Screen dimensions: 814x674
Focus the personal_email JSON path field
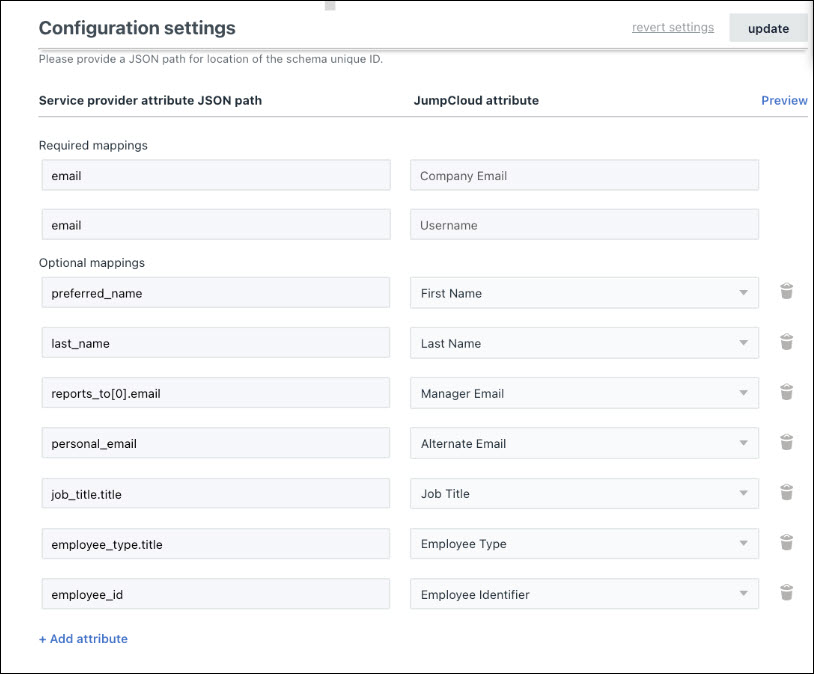pos(216,443)
